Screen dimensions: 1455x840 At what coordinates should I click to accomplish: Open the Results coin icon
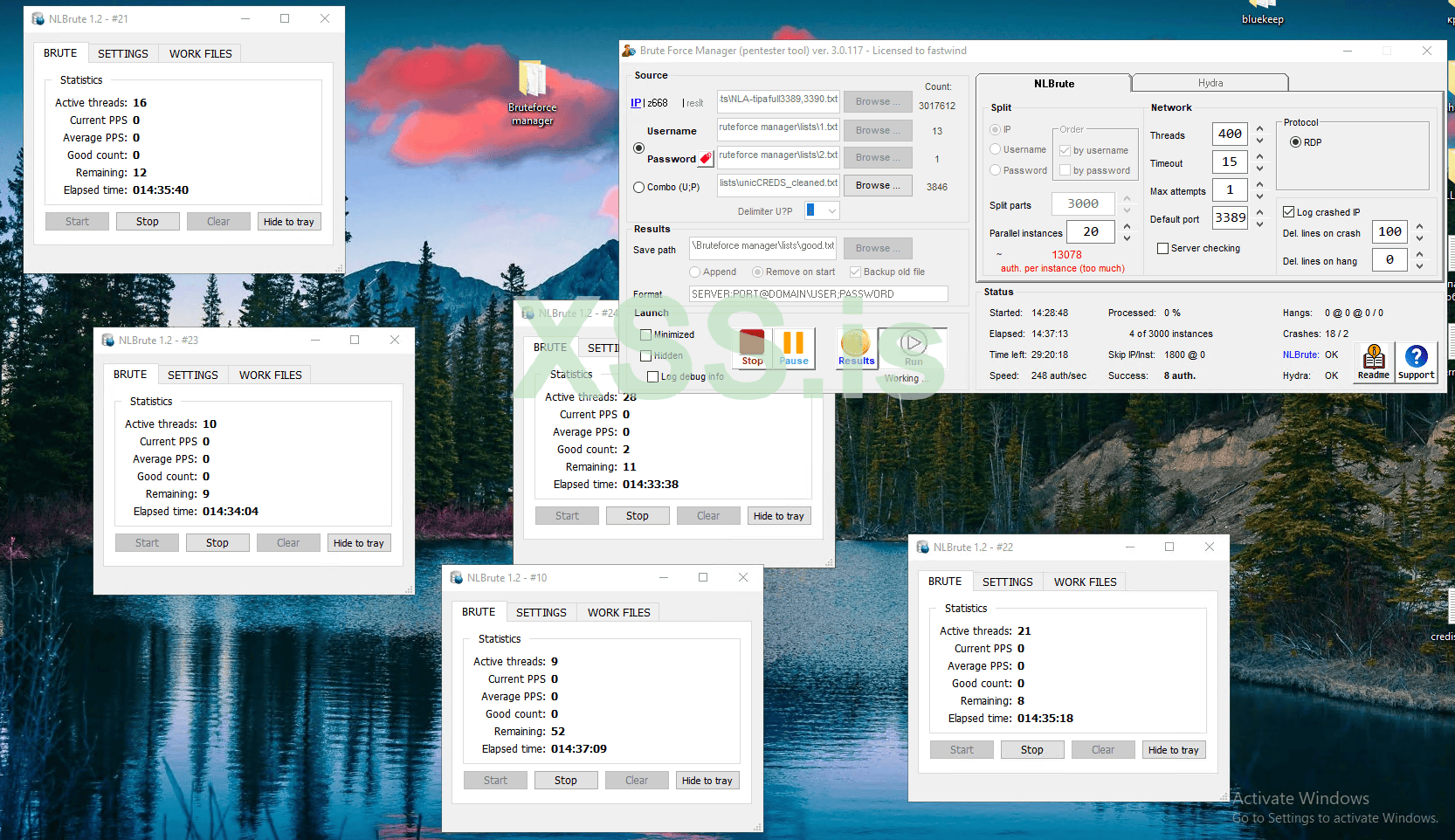click(855, 347)
